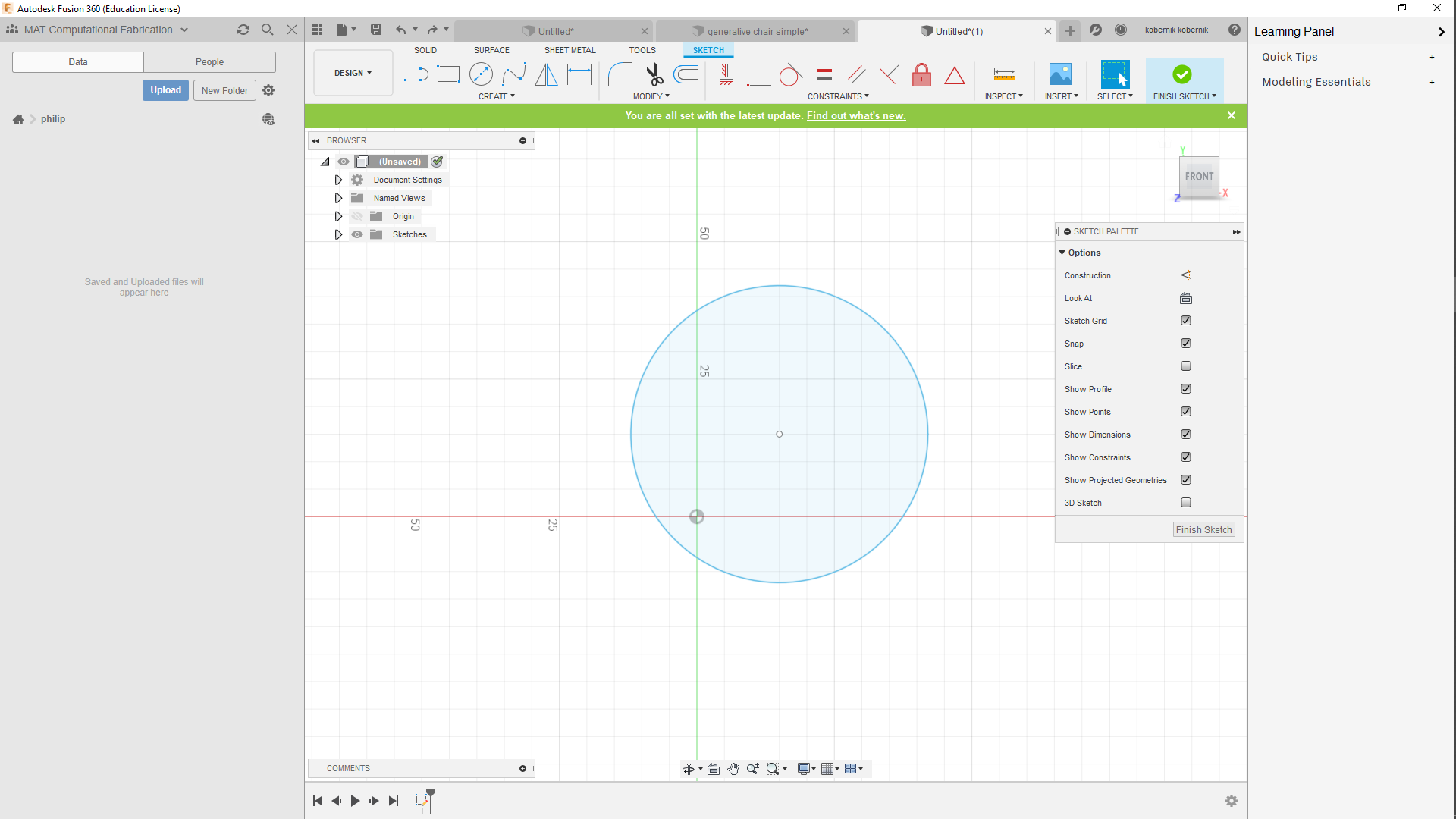Open the Finish Sketch dropdown arrow
The width and height of the screenshot is (1456, 819).
pos(1214,96)
